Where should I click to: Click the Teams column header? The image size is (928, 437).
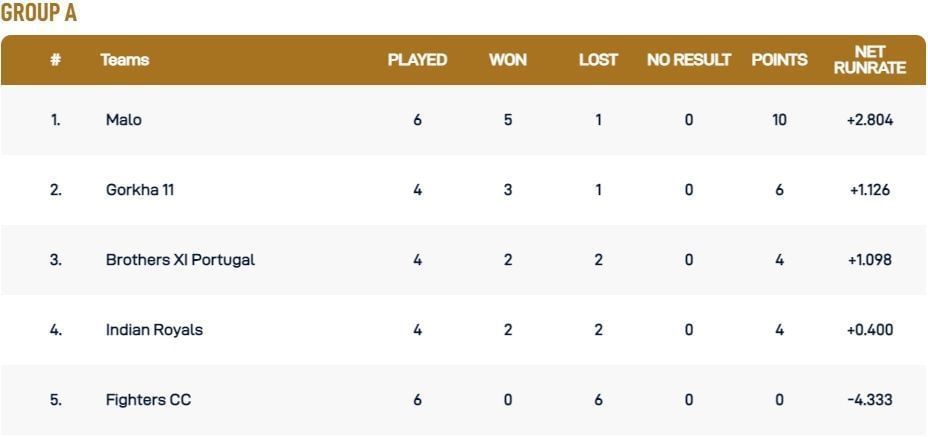(125, 60)
